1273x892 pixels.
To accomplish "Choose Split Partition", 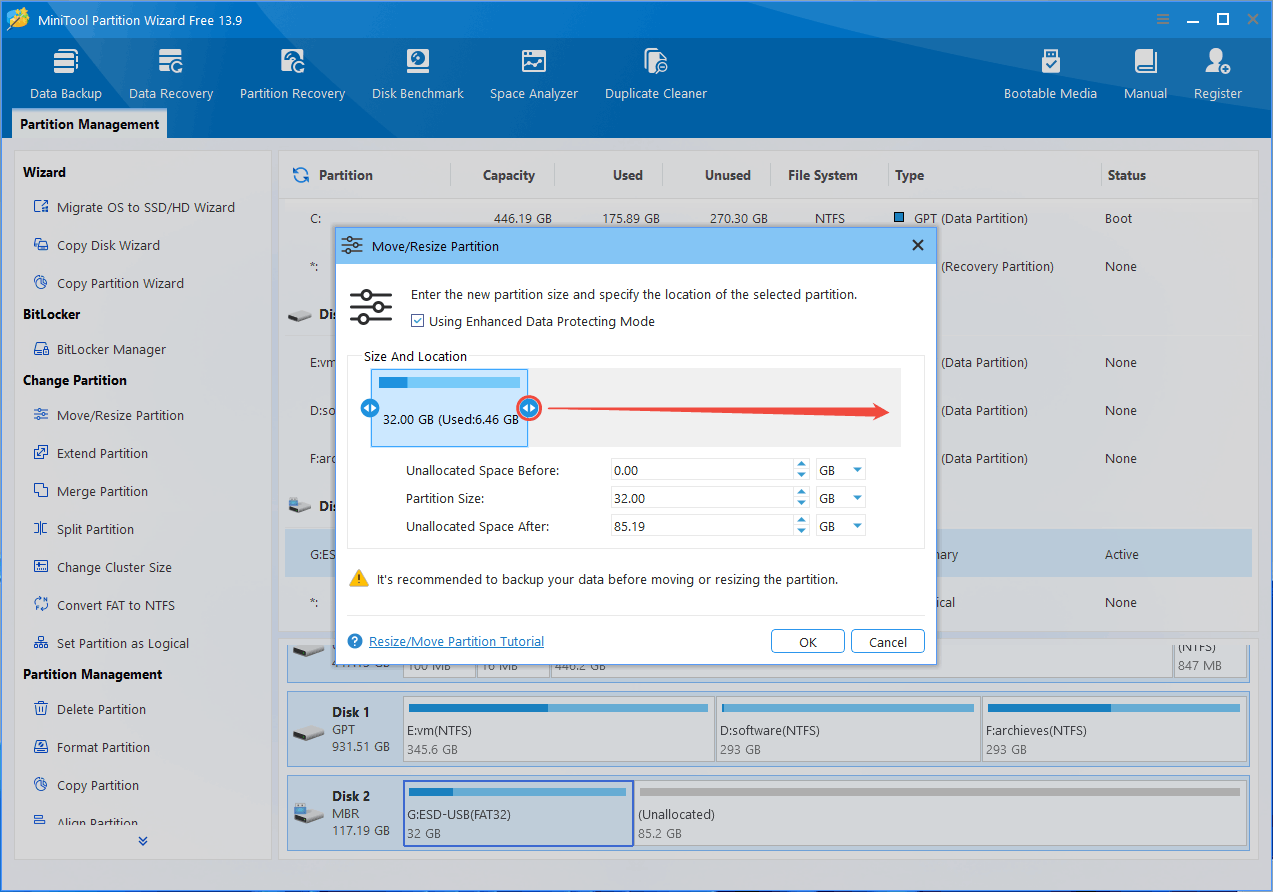I will coord(83,529).
